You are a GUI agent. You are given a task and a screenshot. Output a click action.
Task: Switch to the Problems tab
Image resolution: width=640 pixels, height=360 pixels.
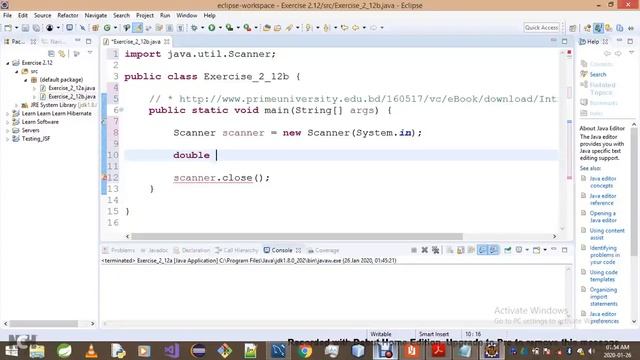coord(119,250)
